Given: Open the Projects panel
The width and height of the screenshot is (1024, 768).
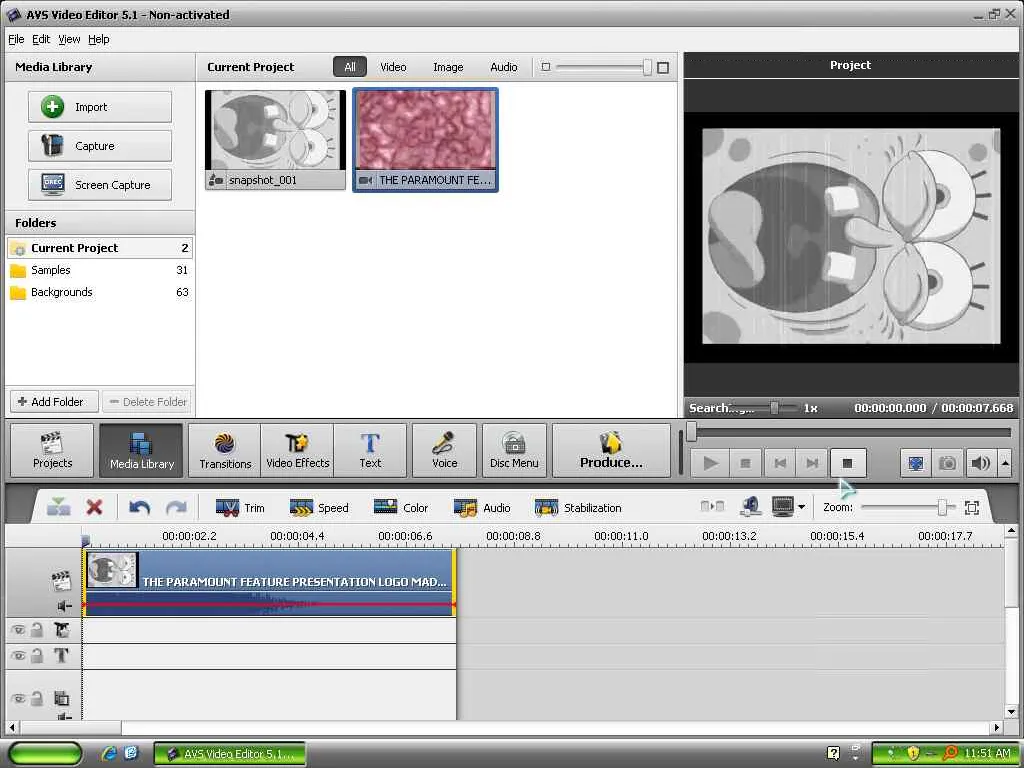Looking at the screenshot, I should (x=52, y=451).
